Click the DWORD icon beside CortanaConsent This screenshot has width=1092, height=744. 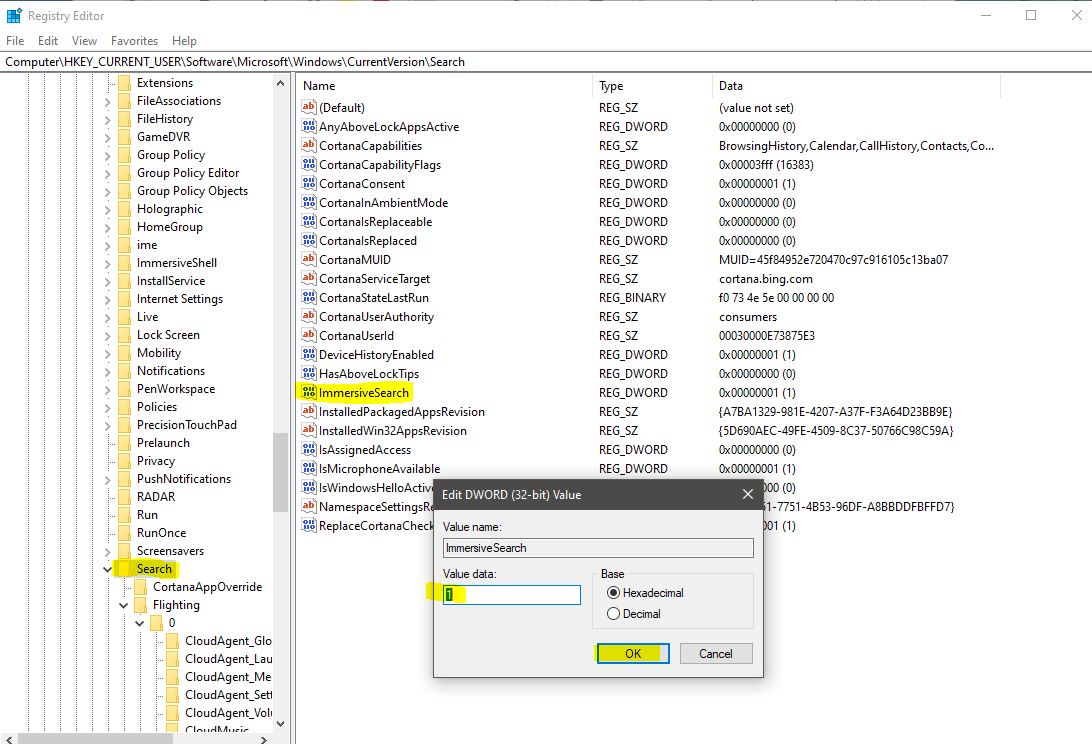(308, 183)
